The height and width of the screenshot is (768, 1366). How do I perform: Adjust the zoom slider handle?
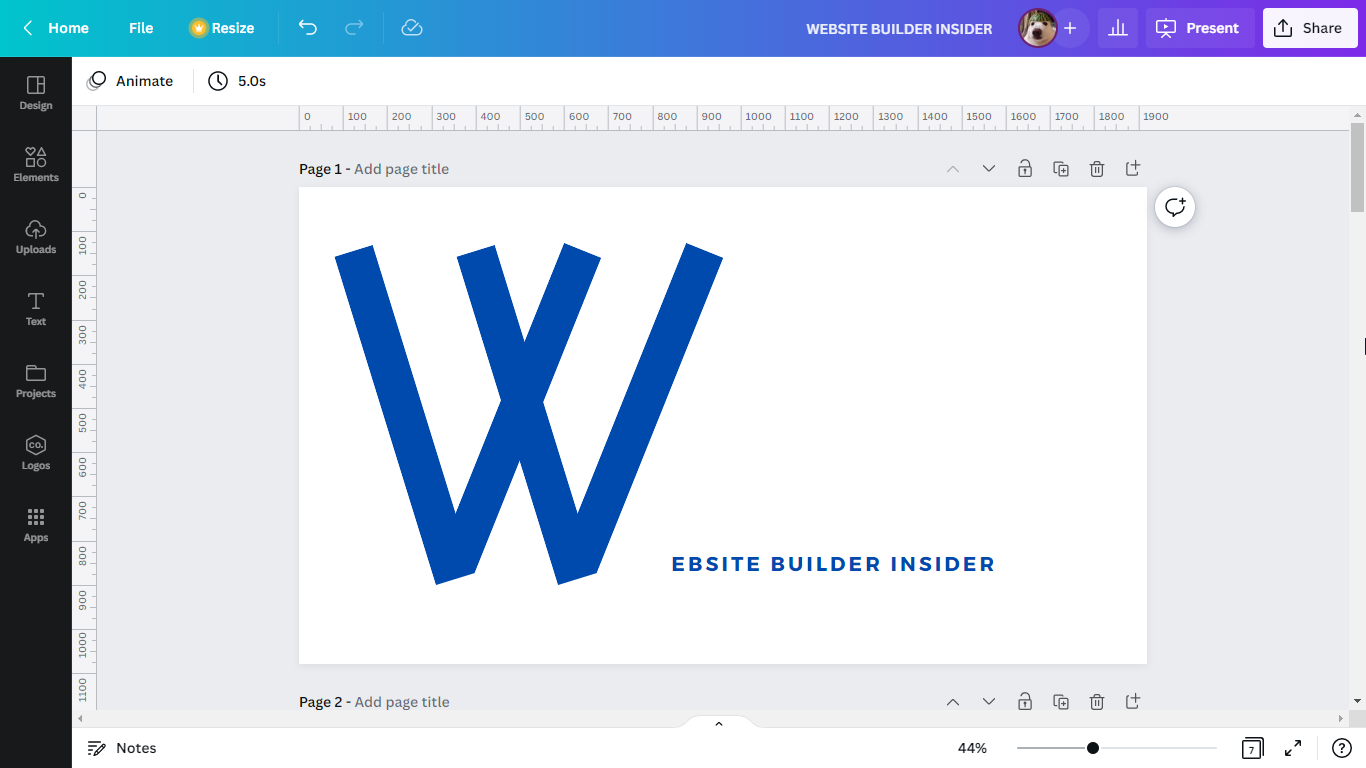click(1093, 748)
